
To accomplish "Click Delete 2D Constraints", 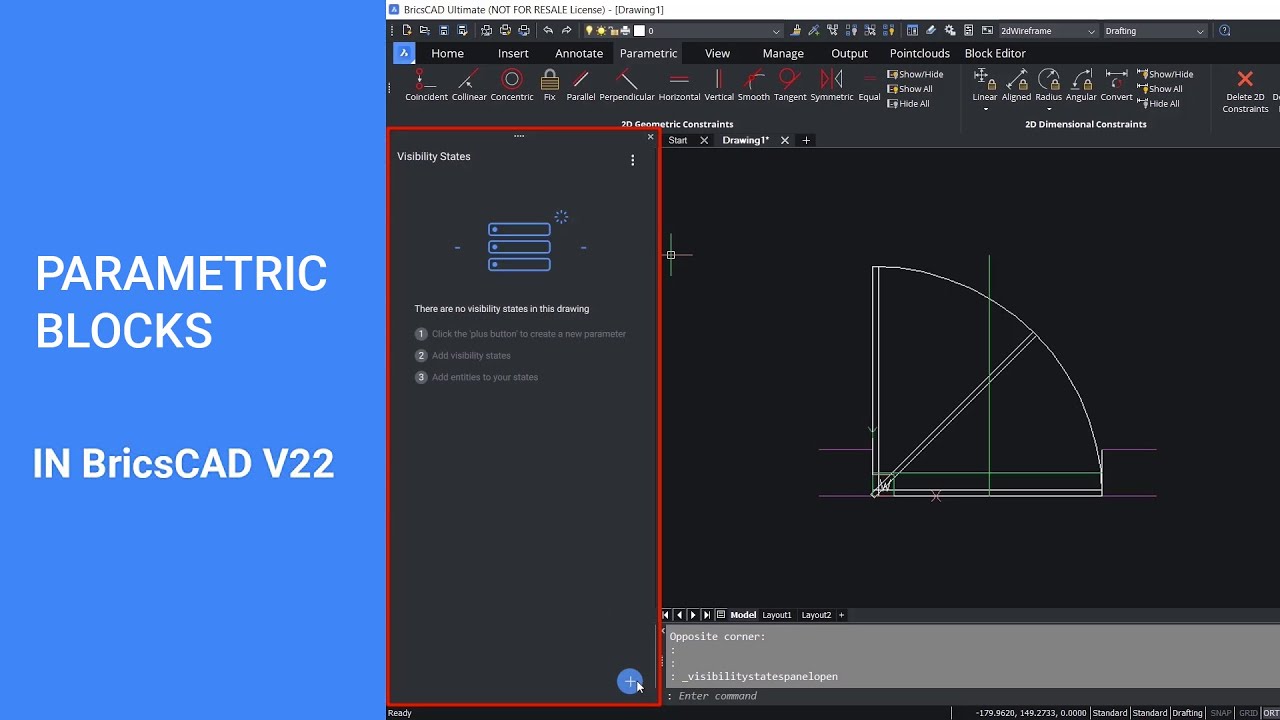I will (x=1245, y=91).
